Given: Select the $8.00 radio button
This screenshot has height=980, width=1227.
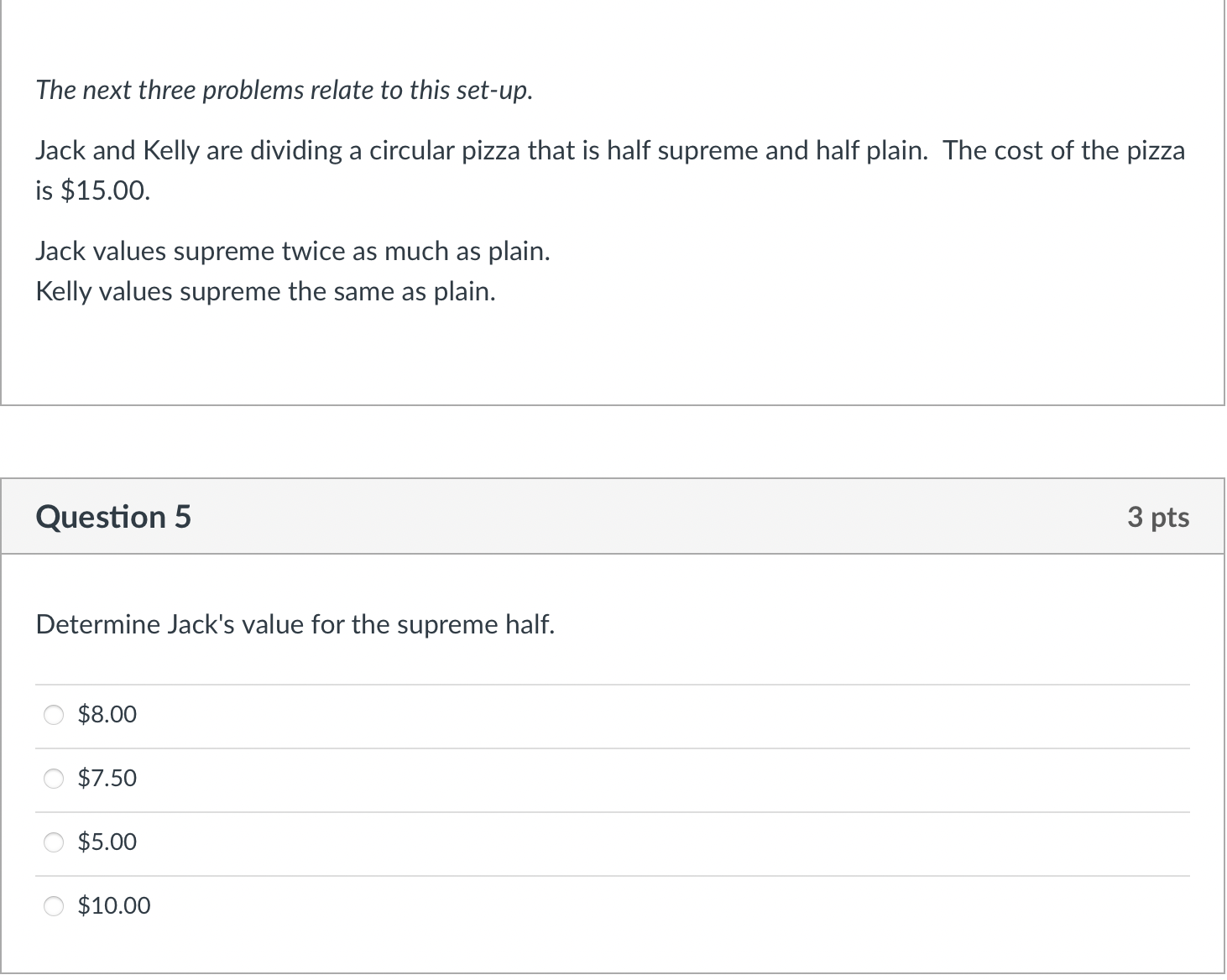Looking at the screenshot, I should (x=53, y=716).
